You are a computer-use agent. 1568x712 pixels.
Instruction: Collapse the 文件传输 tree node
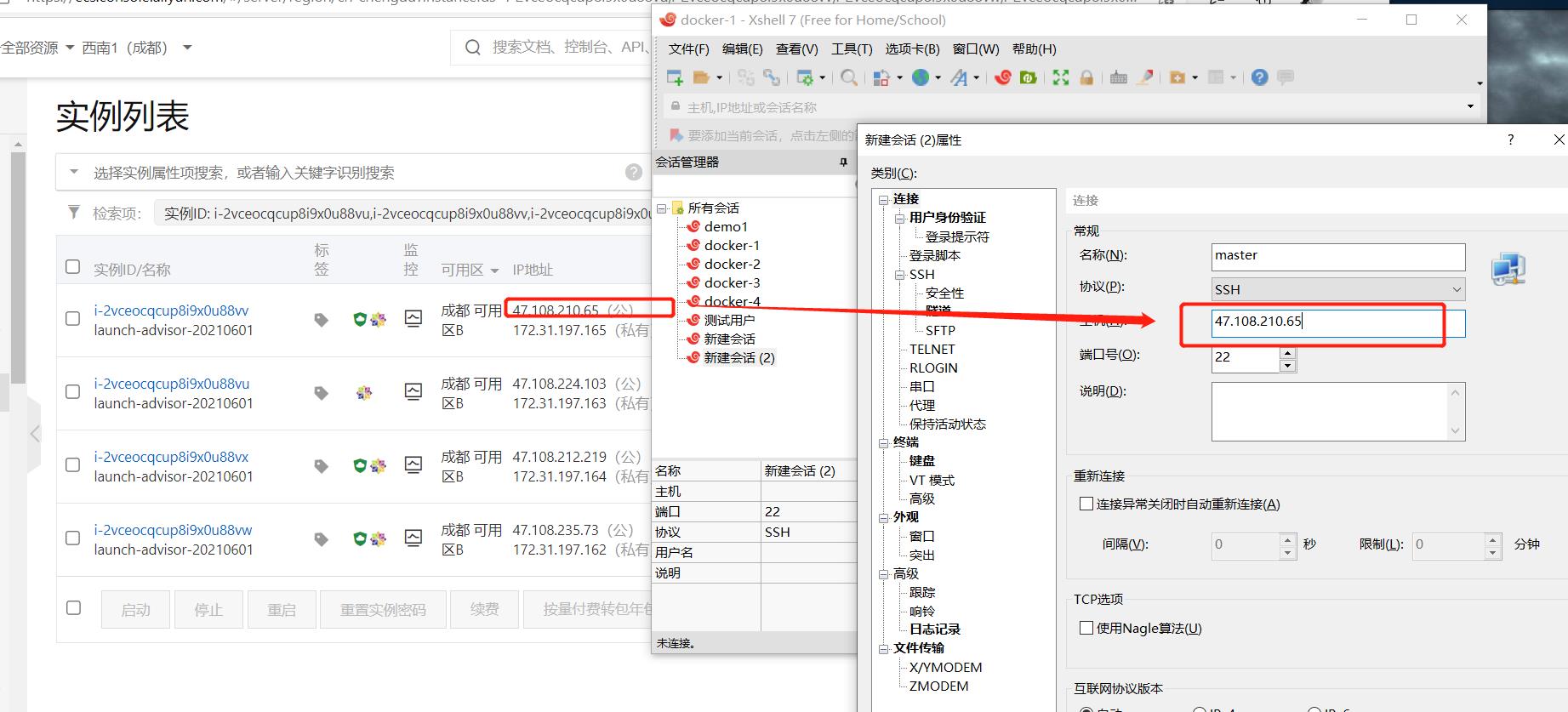point(884,648)
